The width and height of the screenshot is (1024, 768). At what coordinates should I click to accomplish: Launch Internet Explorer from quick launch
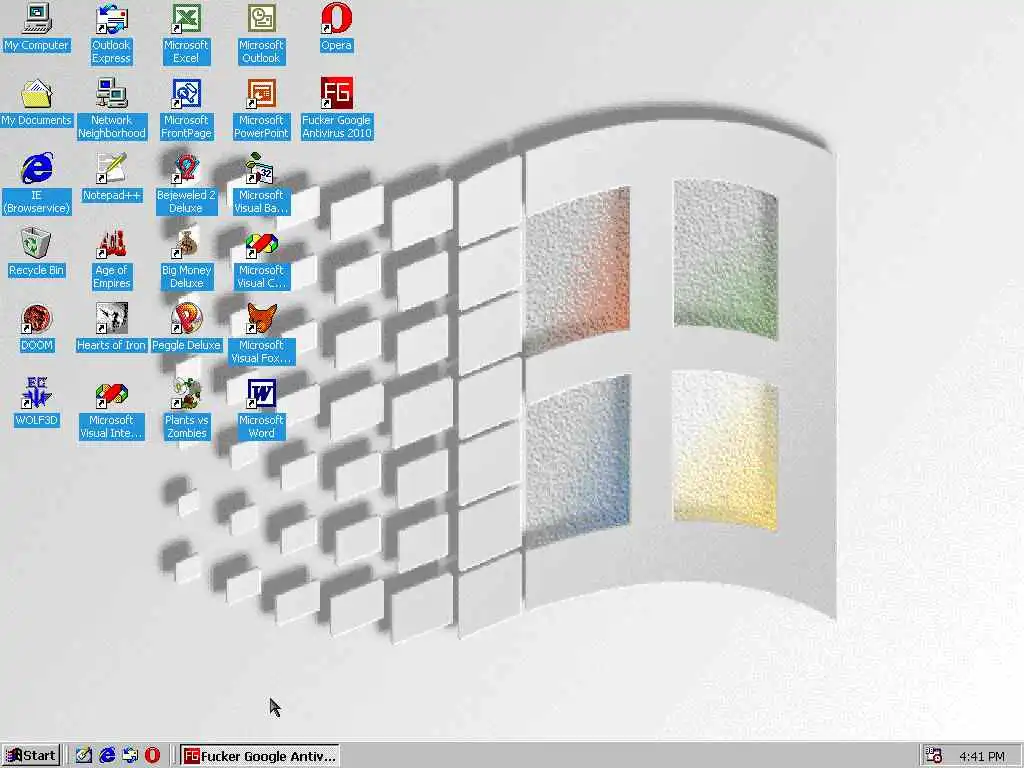coord(106,756)
